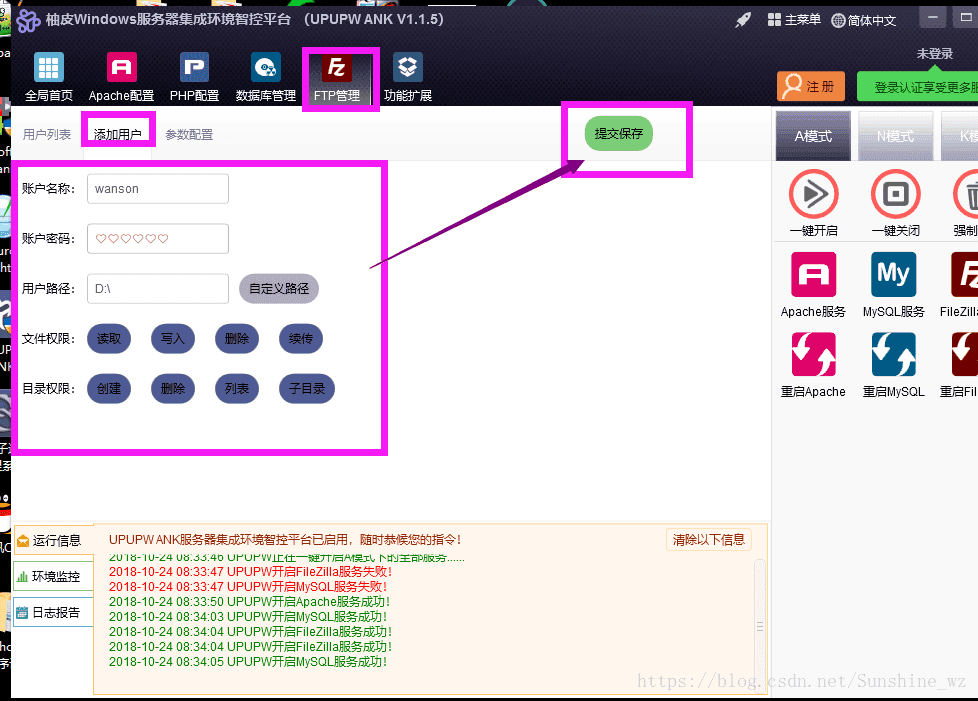The width and height of the screenshot is (978, 701).
Task: Click the 注册 register button
Action: (811, 86)
